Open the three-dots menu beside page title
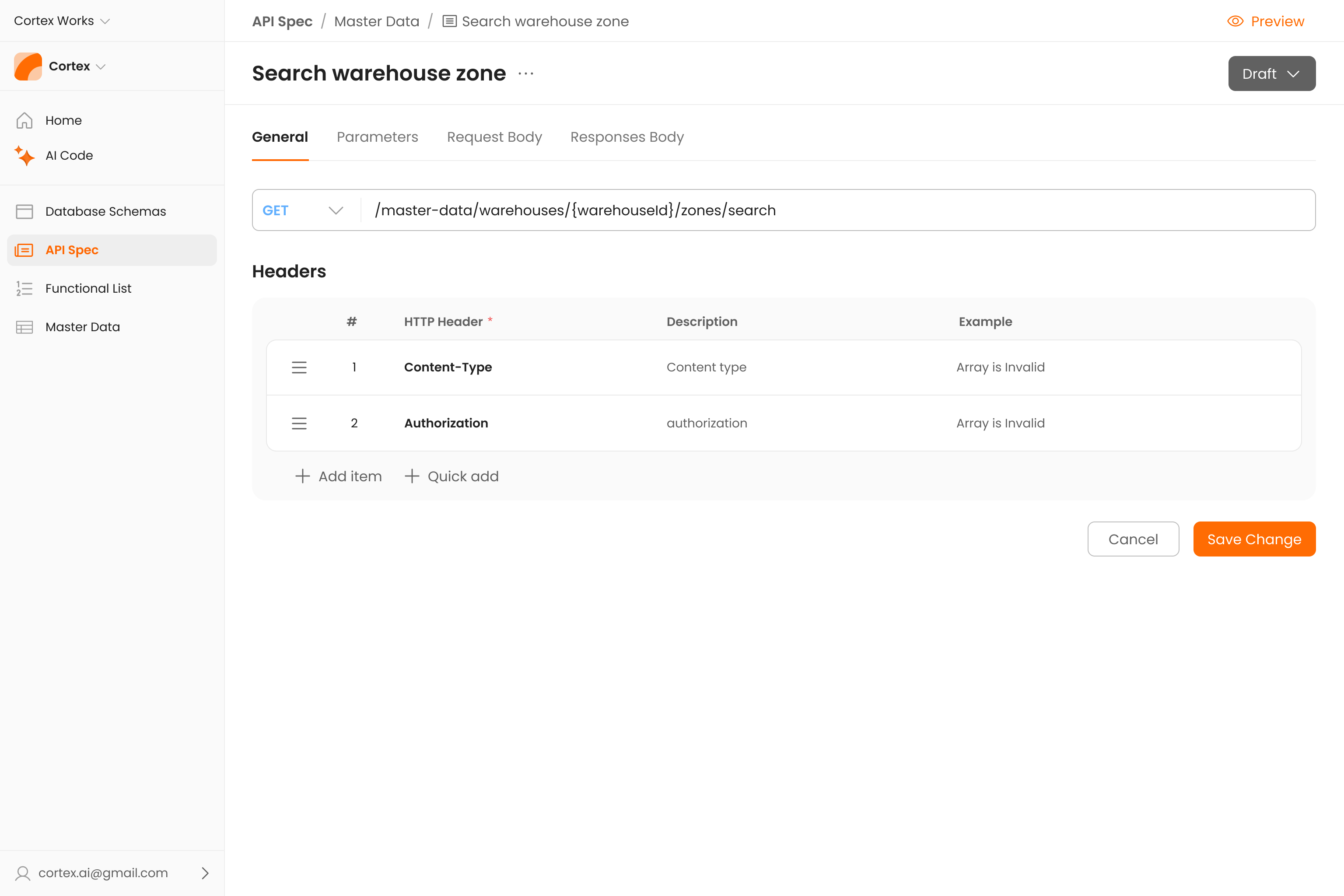Viewport: 1344px width, 896px height. pyautogui.click(x=526, y=73)
